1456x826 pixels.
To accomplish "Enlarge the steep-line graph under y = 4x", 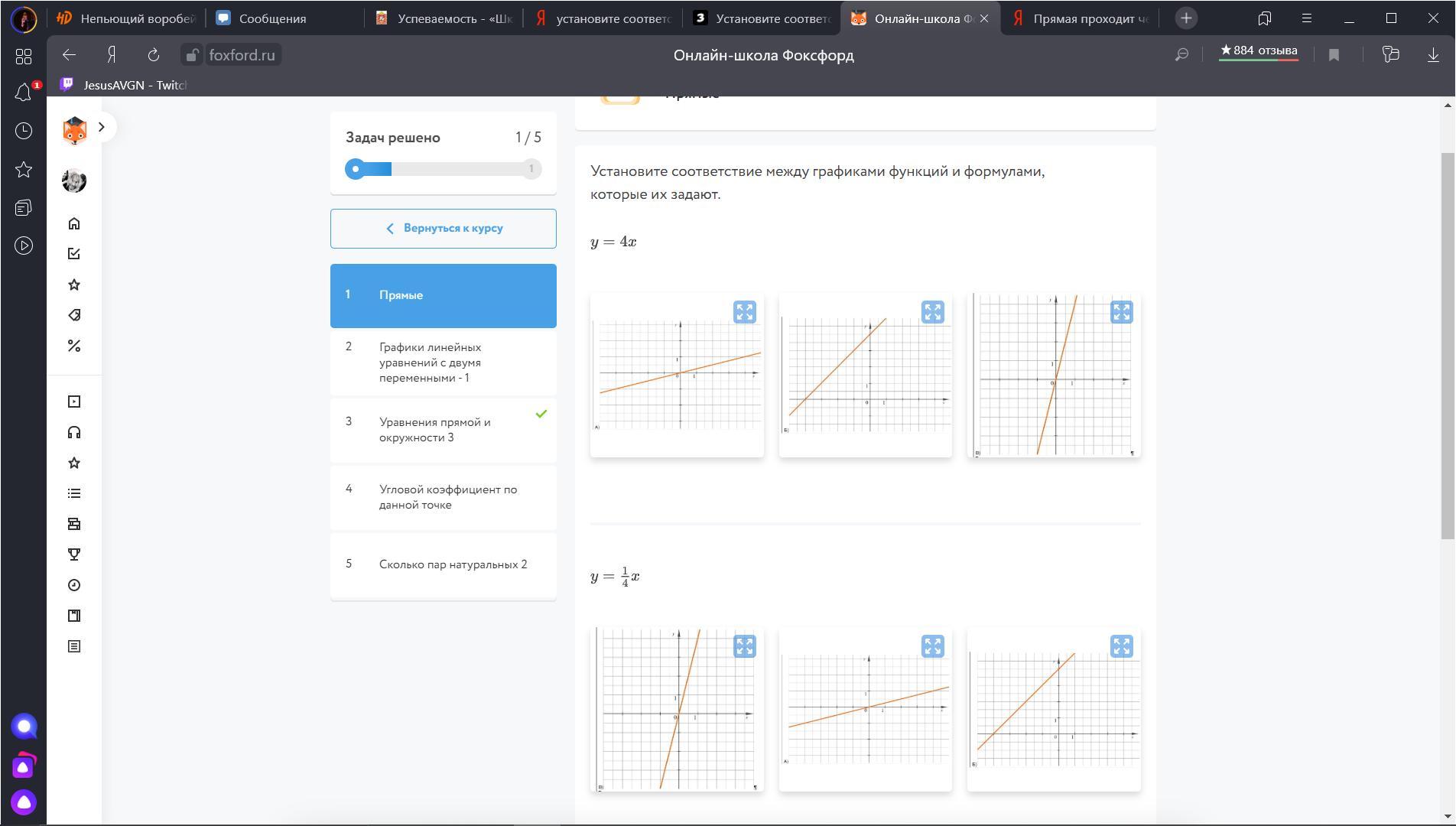I will pyautogui.click(x=1121, y=312).
